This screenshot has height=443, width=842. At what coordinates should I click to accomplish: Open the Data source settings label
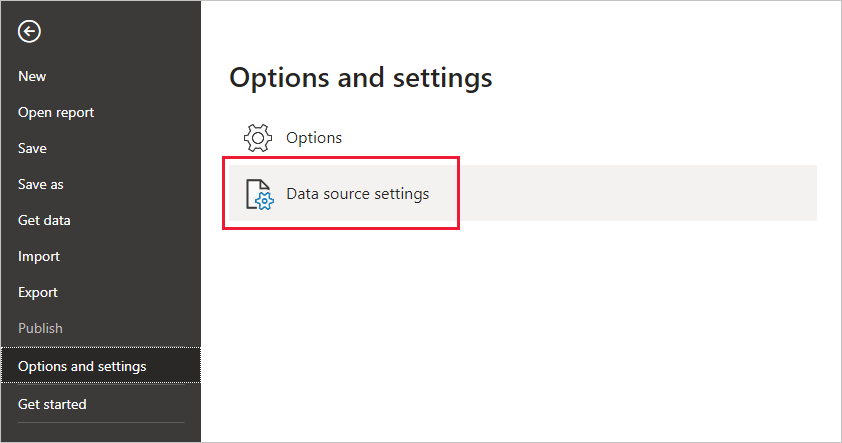pos(357,194)
